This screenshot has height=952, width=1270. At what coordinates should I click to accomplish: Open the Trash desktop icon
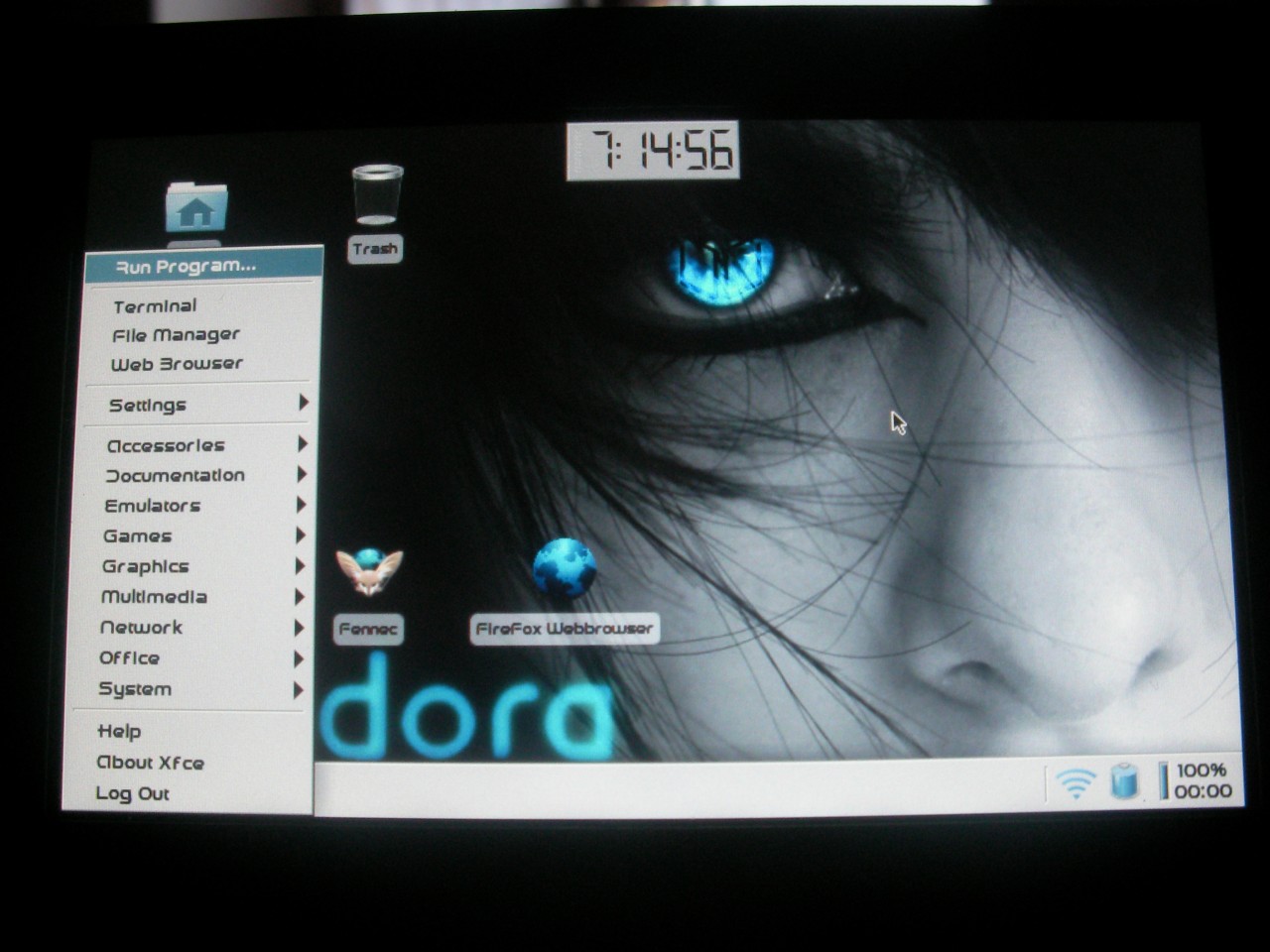point(377,196)
